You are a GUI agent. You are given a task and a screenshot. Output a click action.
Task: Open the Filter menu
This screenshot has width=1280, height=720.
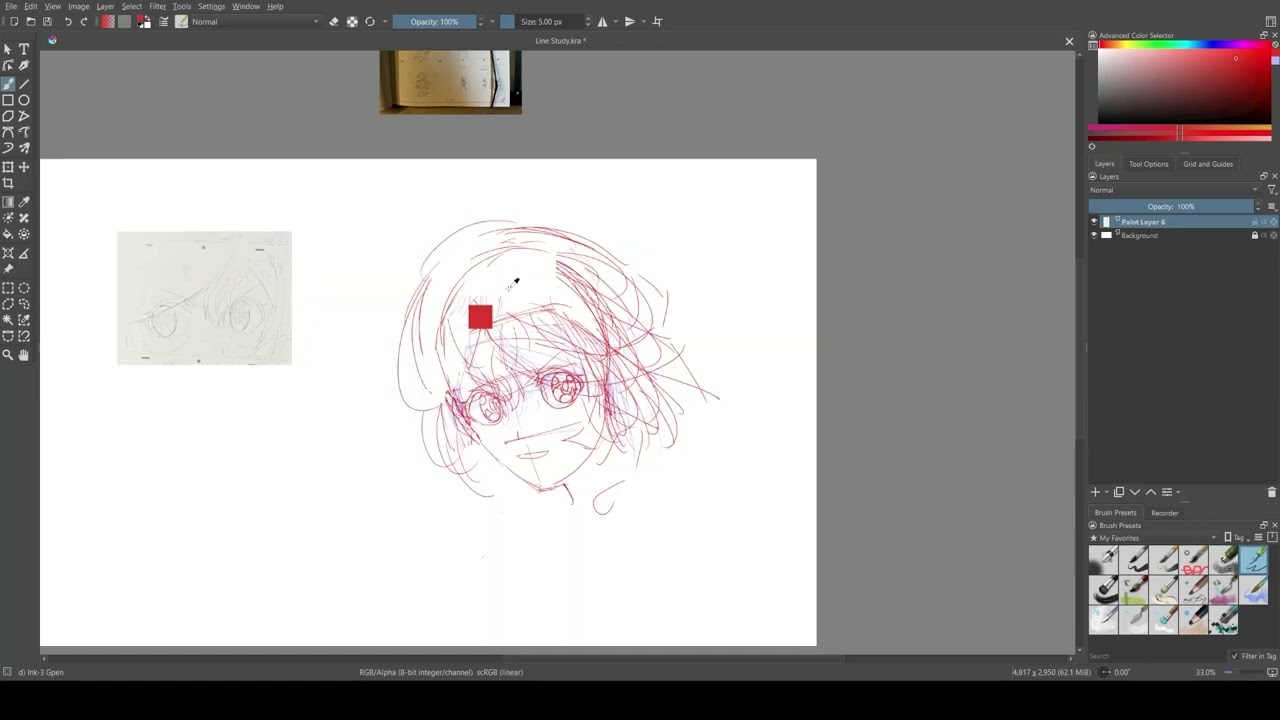click(x=157, y=6)
